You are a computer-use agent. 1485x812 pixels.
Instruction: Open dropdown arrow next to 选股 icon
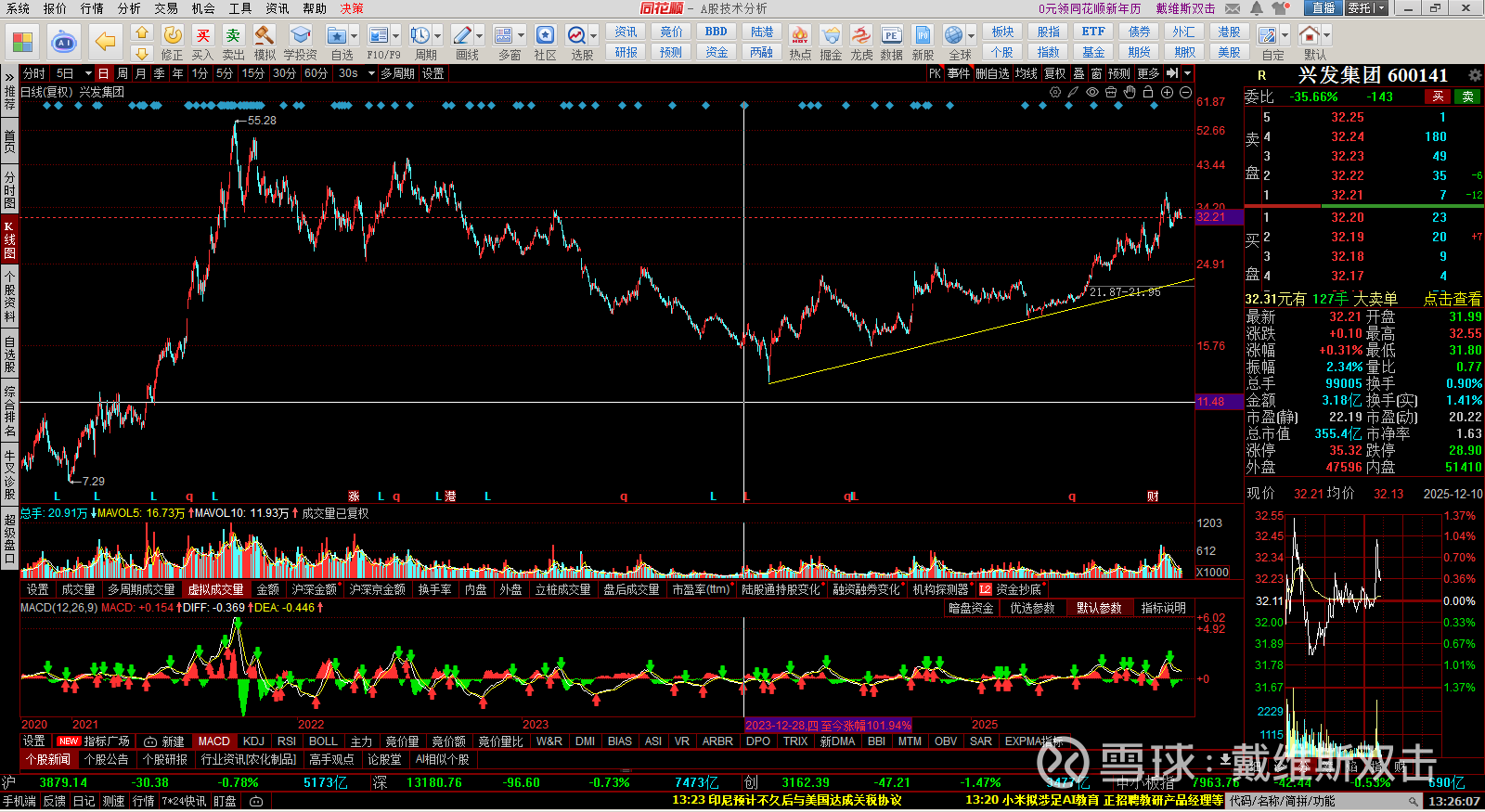594,35
